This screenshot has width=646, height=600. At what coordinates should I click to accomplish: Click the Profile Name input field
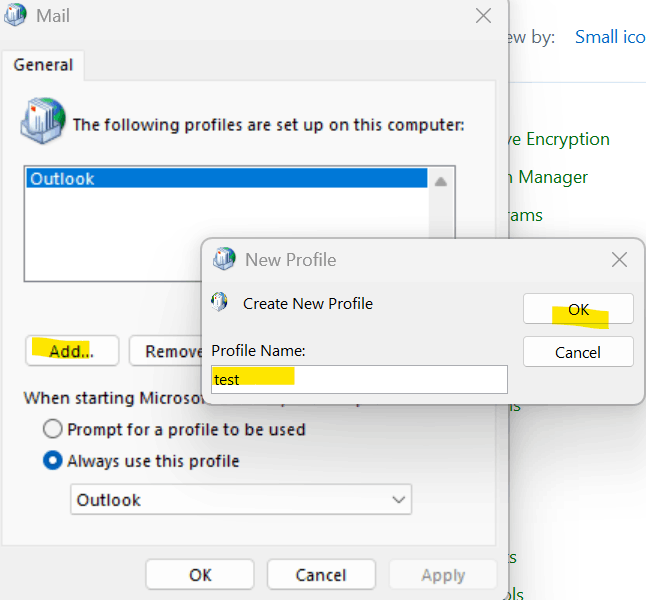point(359,379)
